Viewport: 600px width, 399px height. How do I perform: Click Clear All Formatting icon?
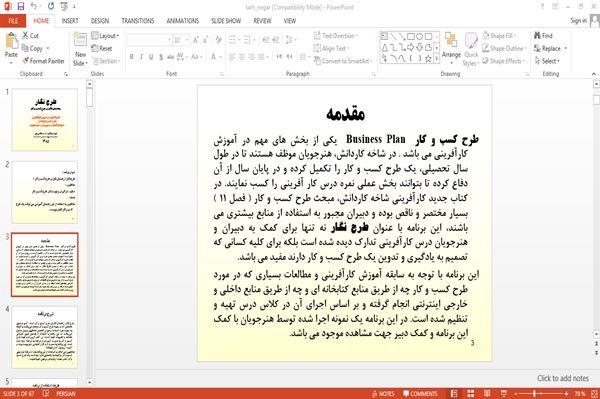click(x=218, y=40)
